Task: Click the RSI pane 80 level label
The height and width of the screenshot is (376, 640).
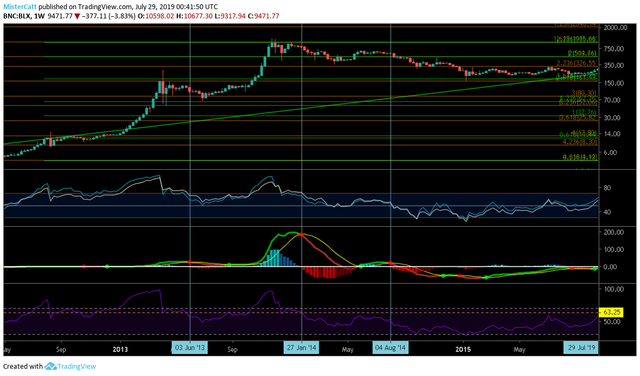Action: (607, 188)
